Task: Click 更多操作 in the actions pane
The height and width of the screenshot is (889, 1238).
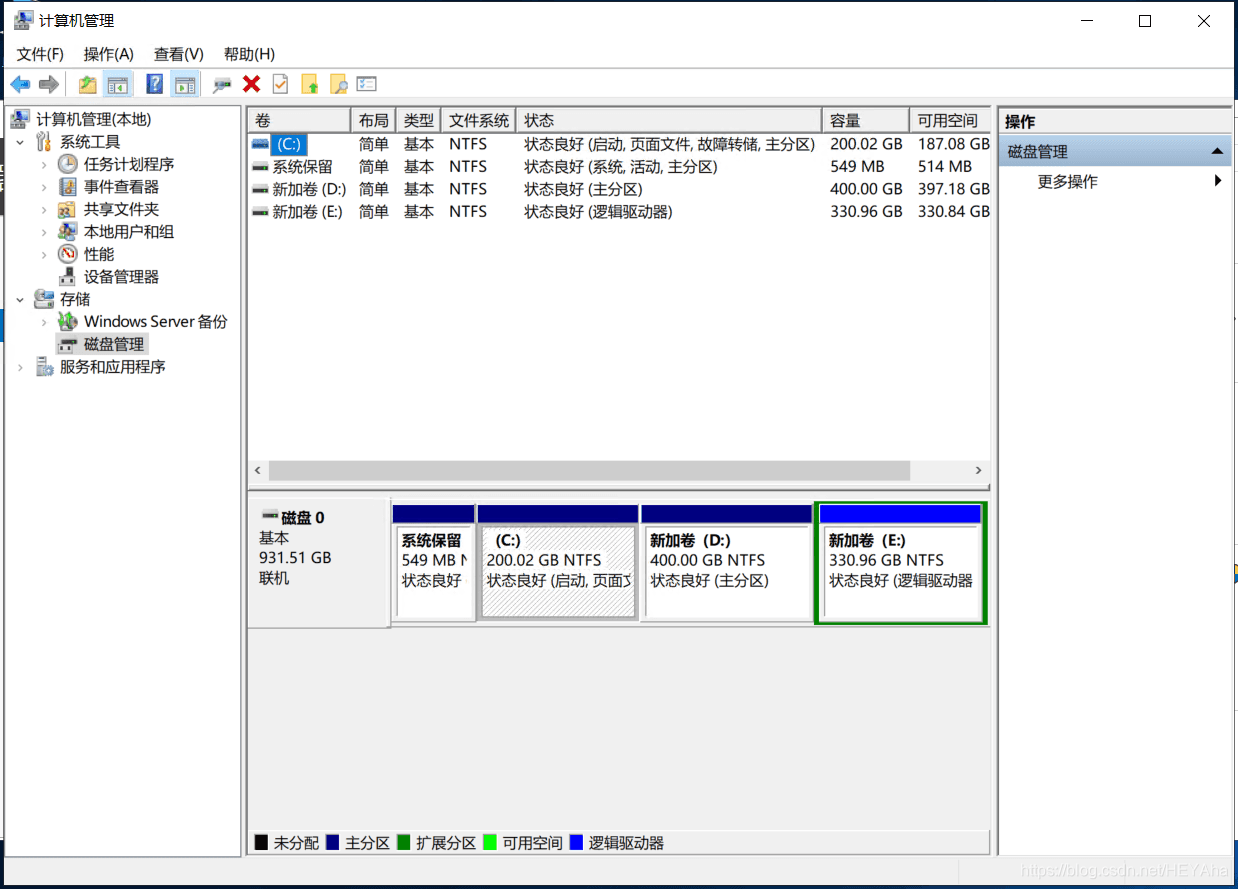Action: click(x=1068, y=180)
